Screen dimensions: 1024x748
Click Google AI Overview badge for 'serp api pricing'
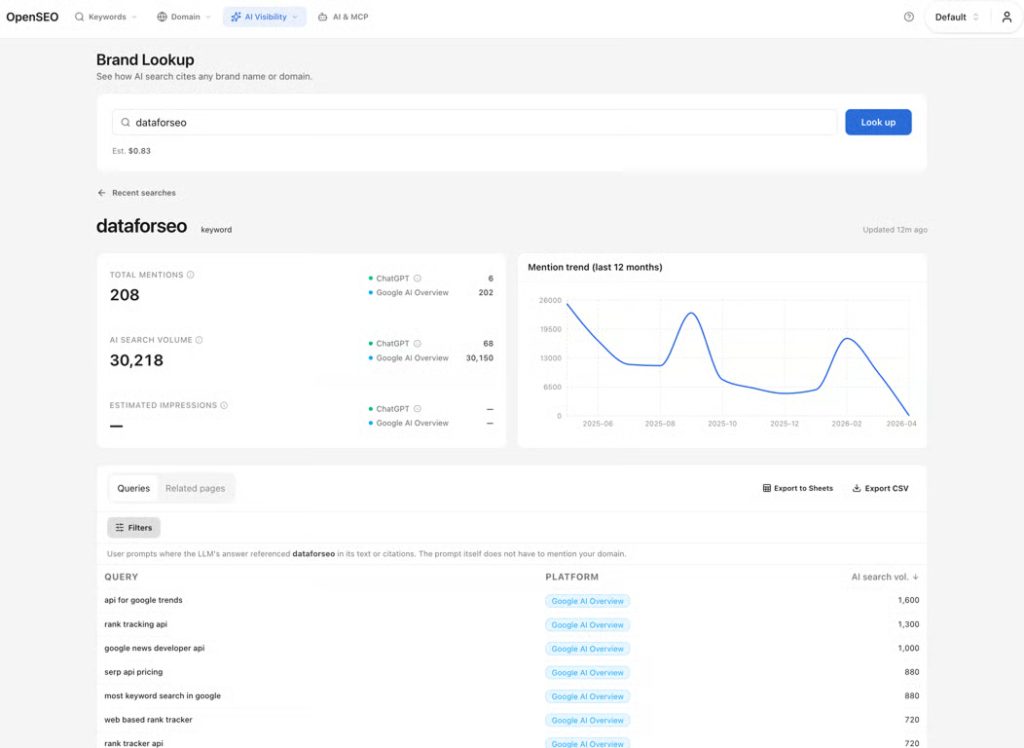click(x=587, y=672)
